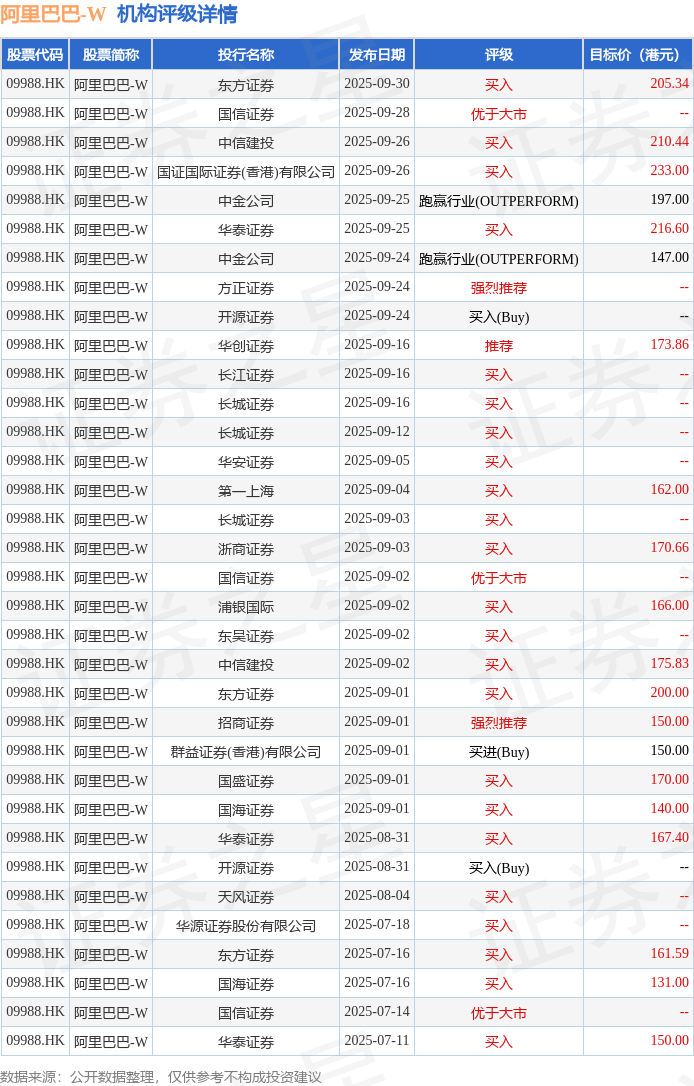Select target price 166.00
This screenshot has width=694, height=1086.
[669, 605]
